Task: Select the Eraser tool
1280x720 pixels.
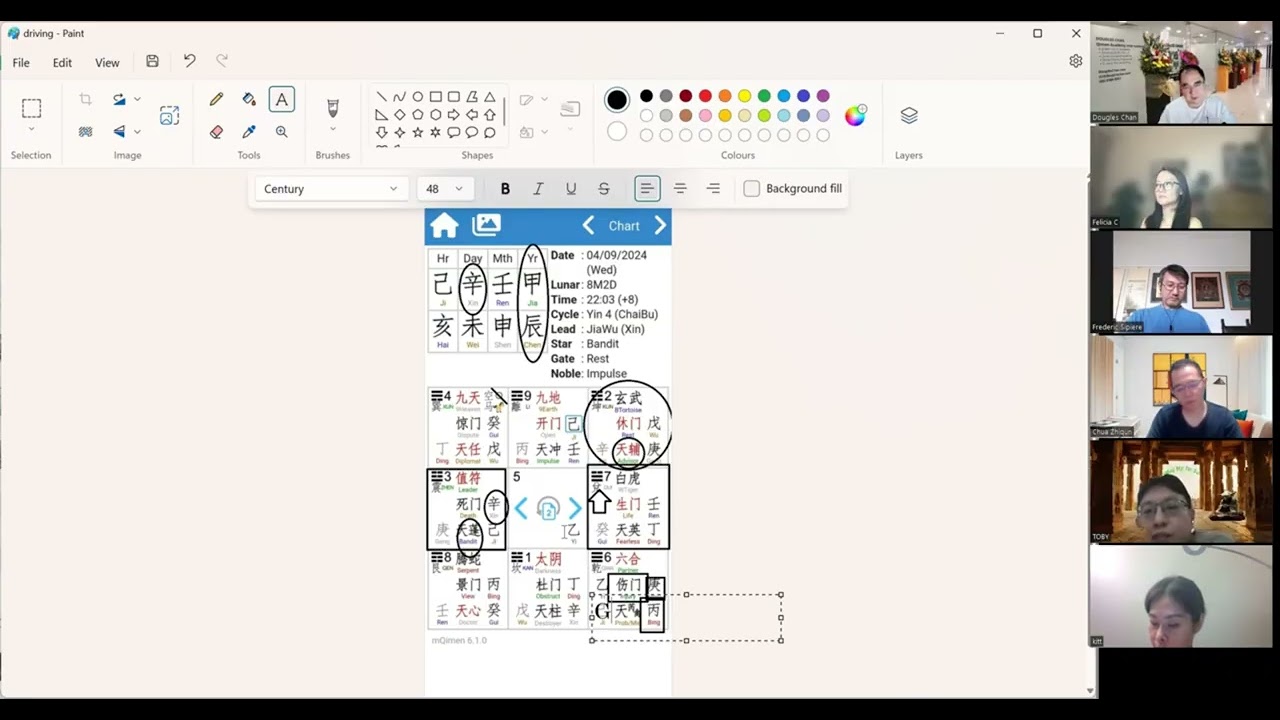Action: click(216, 132)
